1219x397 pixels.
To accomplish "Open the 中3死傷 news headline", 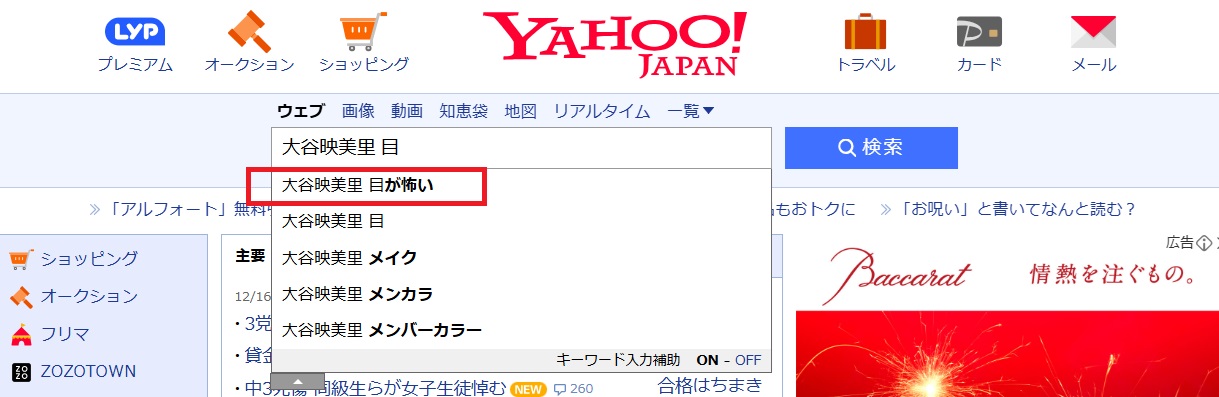I will tap(376, 388).
